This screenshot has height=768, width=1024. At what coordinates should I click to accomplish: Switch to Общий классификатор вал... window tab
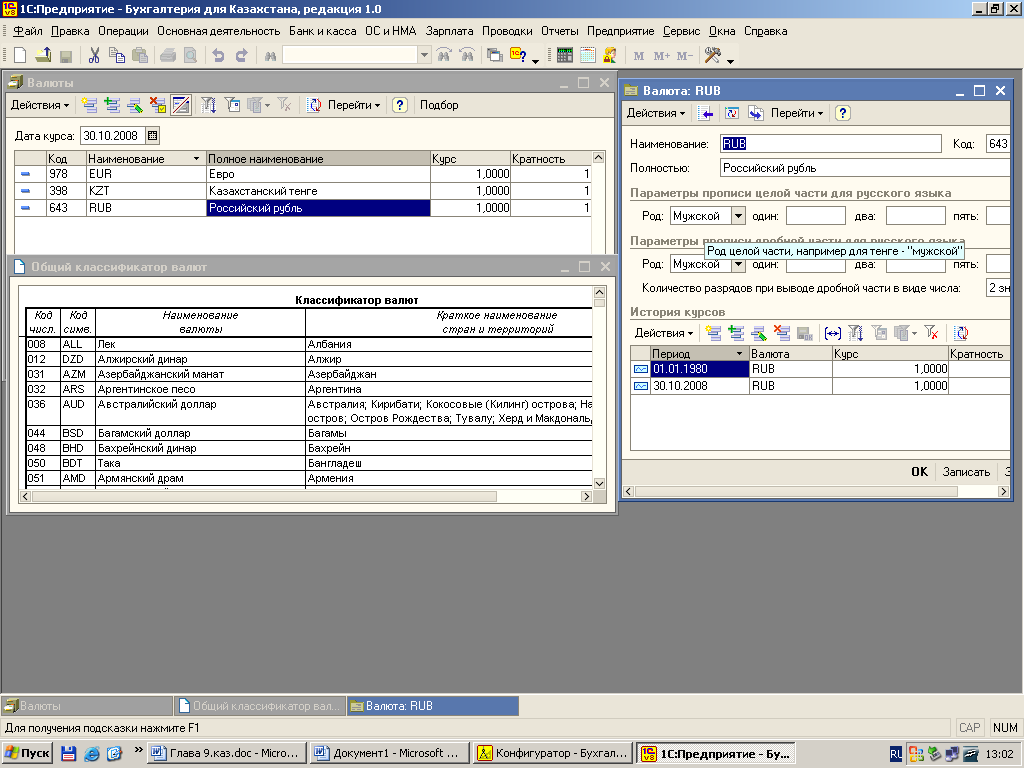click(260, 706)
